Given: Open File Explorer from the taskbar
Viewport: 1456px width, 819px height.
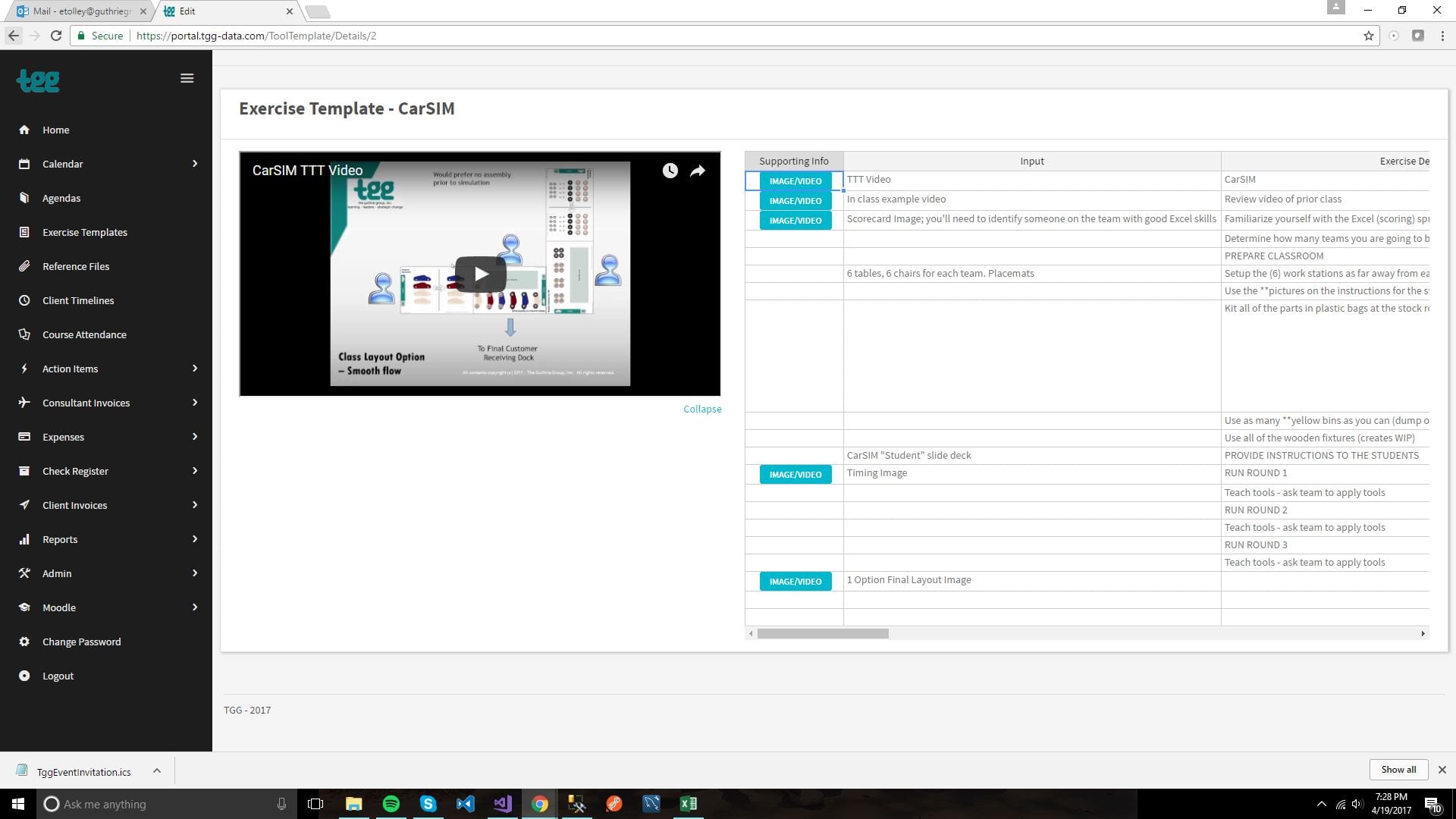Looking at the screenshot, I should coord(354,804).
